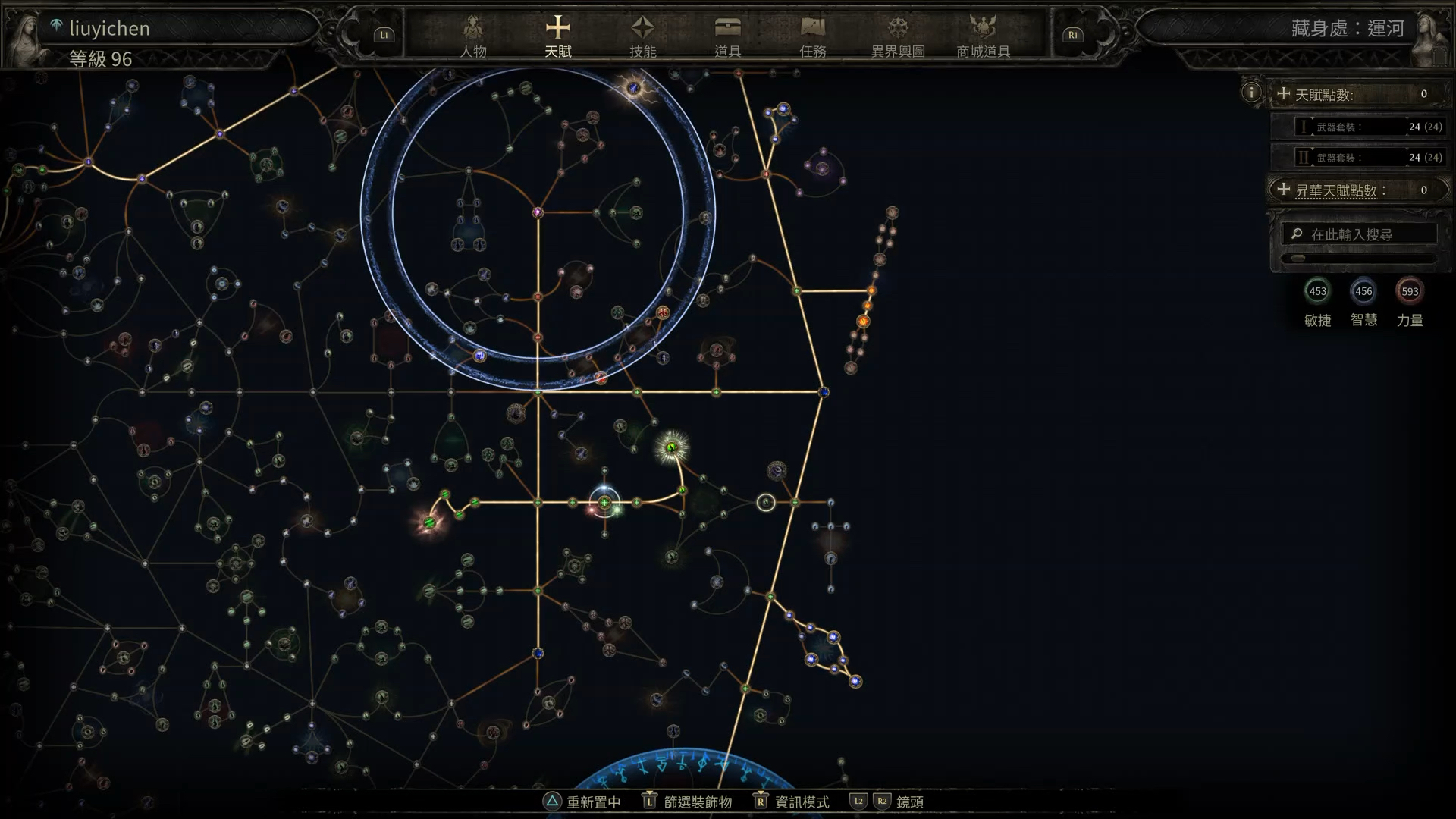Switch to the 技能 skills tab
This screenshot has height=819, width=1456.
pyautogui.click(x=642, y=36)
